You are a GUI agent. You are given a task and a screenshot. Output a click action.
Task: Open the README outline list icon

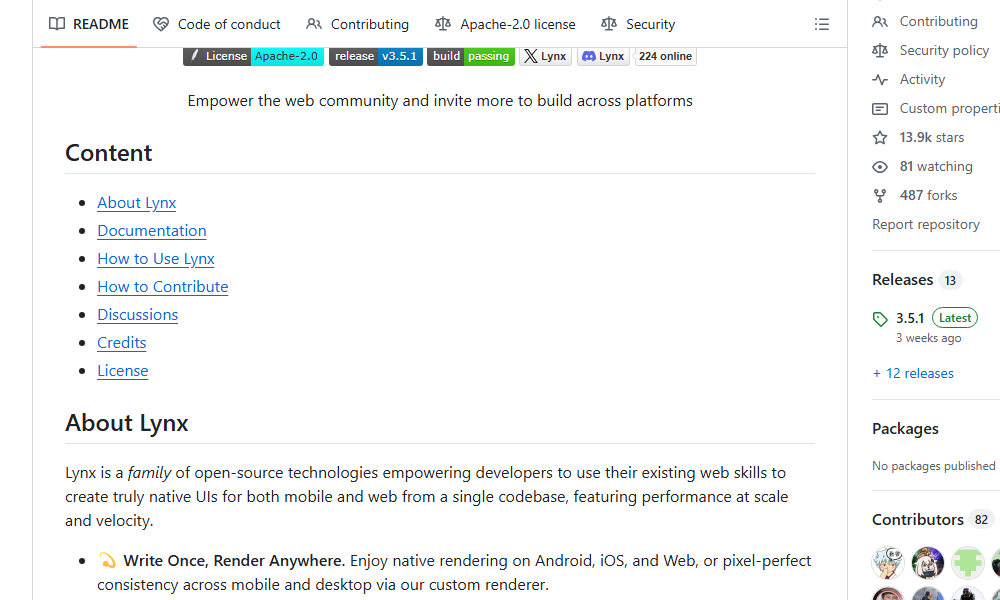click(821, 24)
